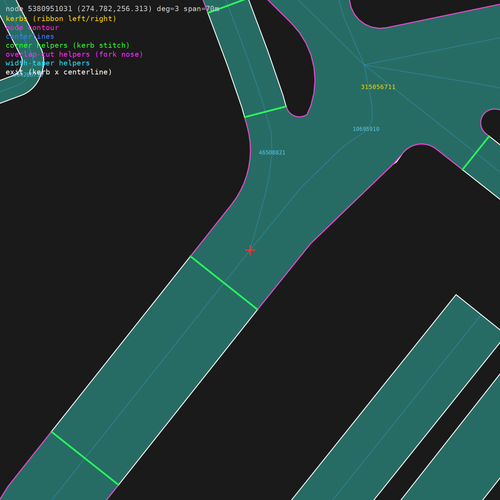This screenshot has width=500, height=500.
Task: Select the way label 46508821
Action: click(x=272, y=153)
